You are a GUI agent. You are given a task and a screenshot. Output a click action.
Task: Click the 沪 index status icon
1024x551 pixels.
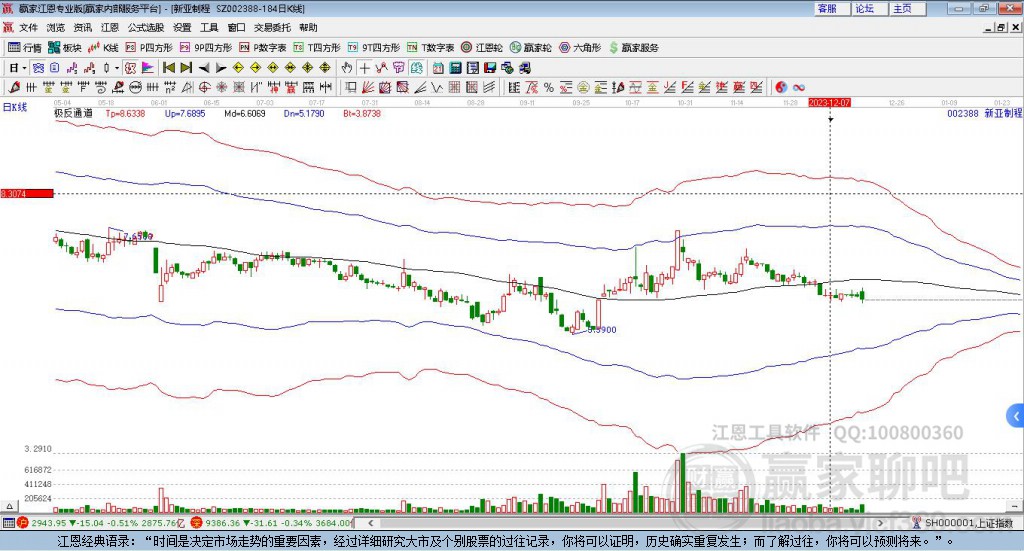[x=23, y=523]
